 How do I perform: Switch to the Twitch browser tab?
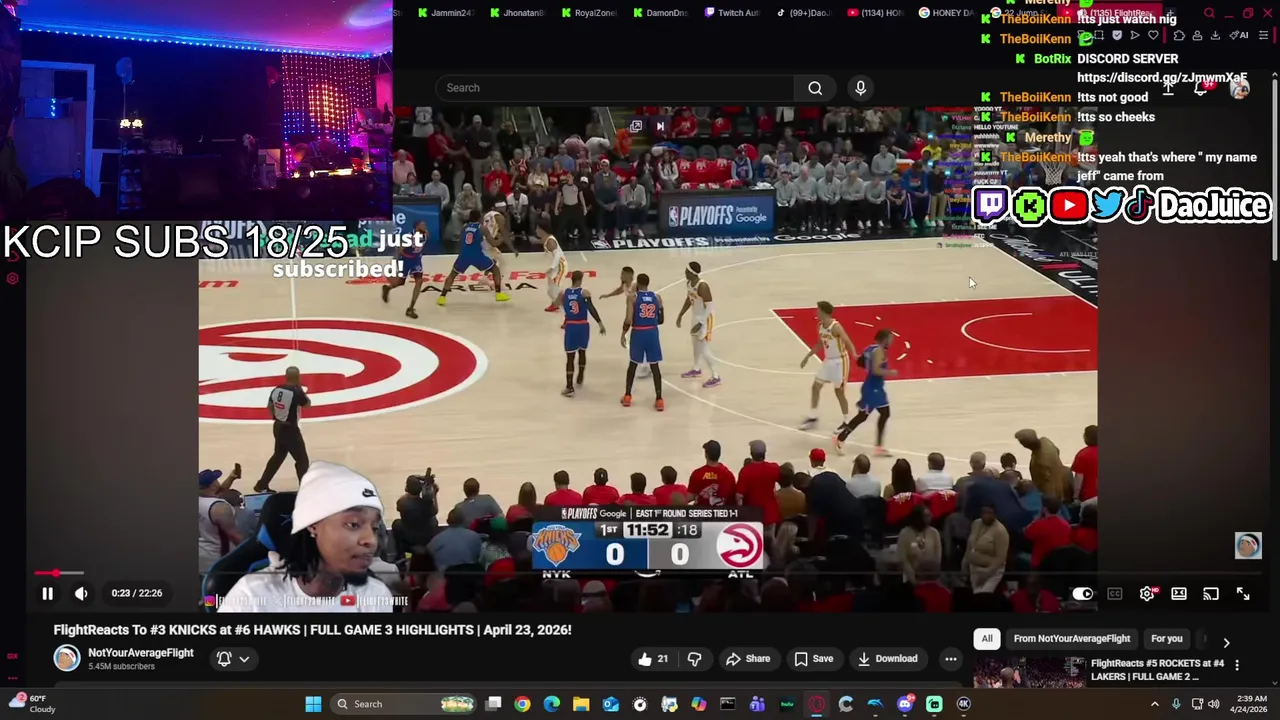pyautogui.click(x=733, y=13)
